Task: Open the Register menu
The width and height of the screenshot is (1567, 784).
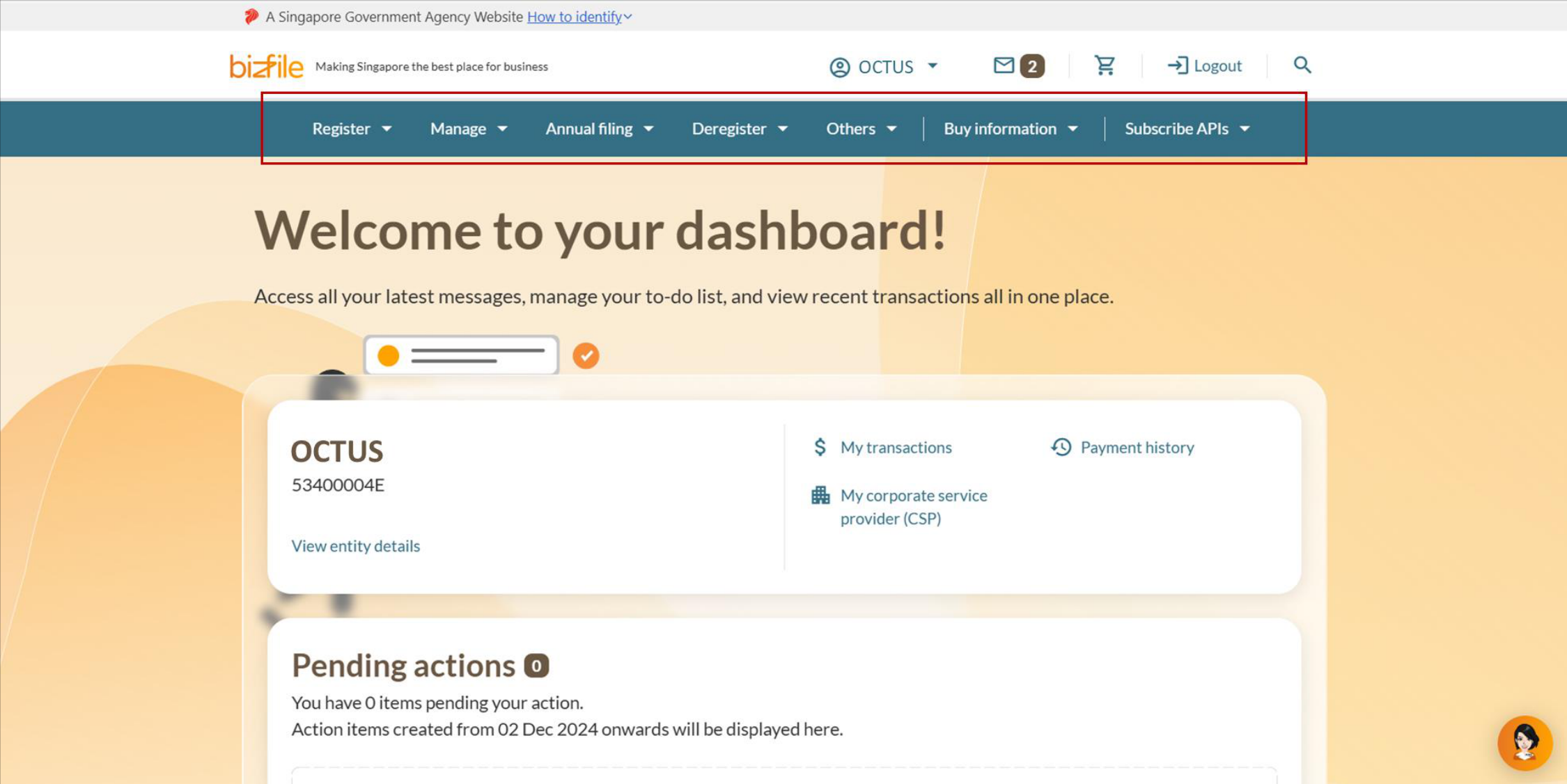Action: point(352,129)
